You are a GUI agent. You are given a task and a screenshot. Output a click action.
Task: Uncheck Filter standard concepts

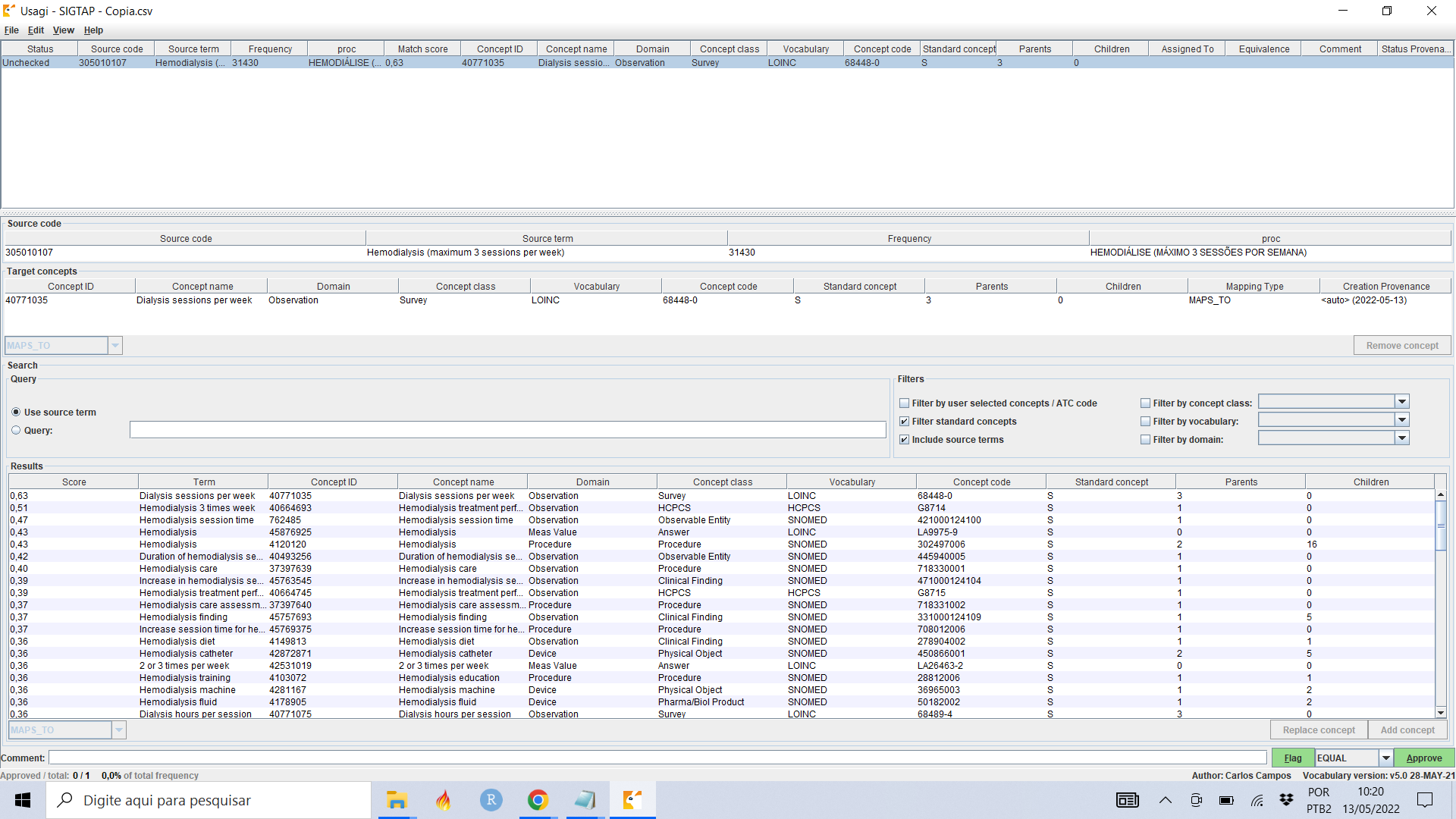pyautogui.click(x=904, y=422)
